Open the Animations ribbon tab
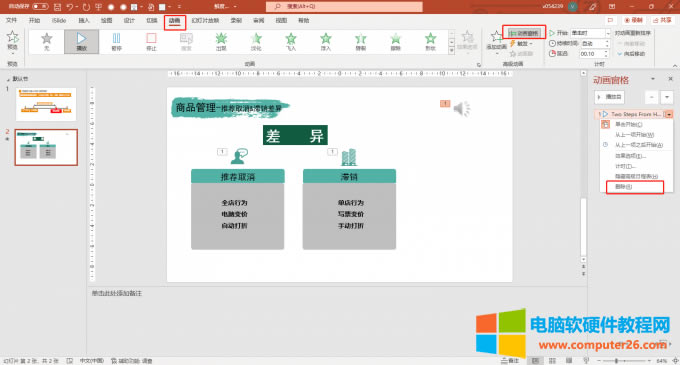This screenshot has width=680, height=365. (175, 21)
